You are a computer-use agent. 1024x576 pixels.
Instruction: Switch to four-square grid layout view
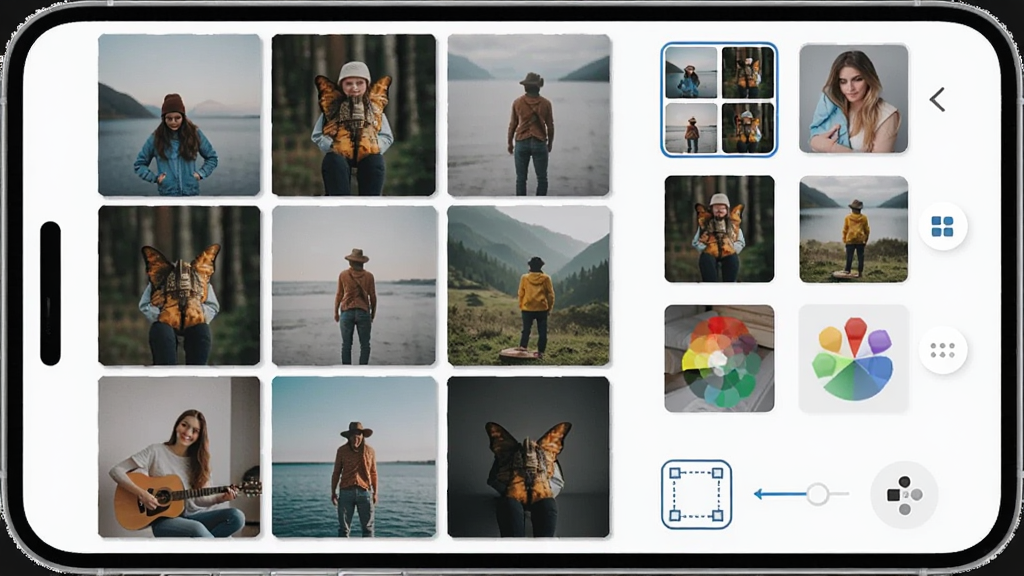(x=942, y=227)
